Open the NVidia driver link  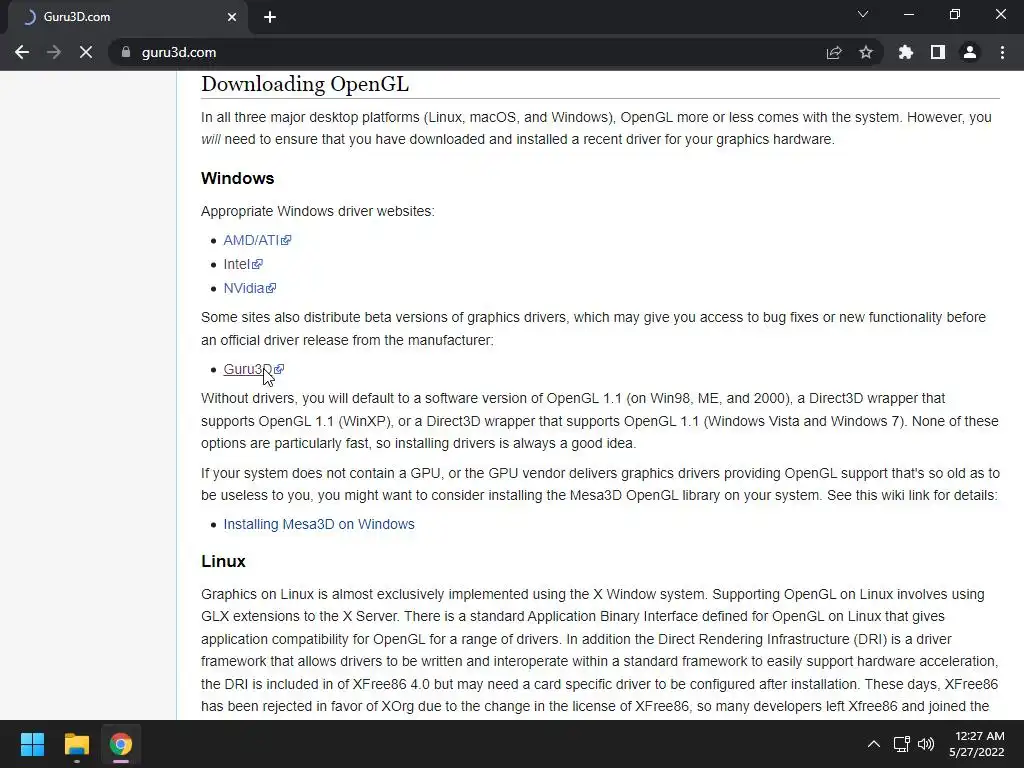point(249,288)
